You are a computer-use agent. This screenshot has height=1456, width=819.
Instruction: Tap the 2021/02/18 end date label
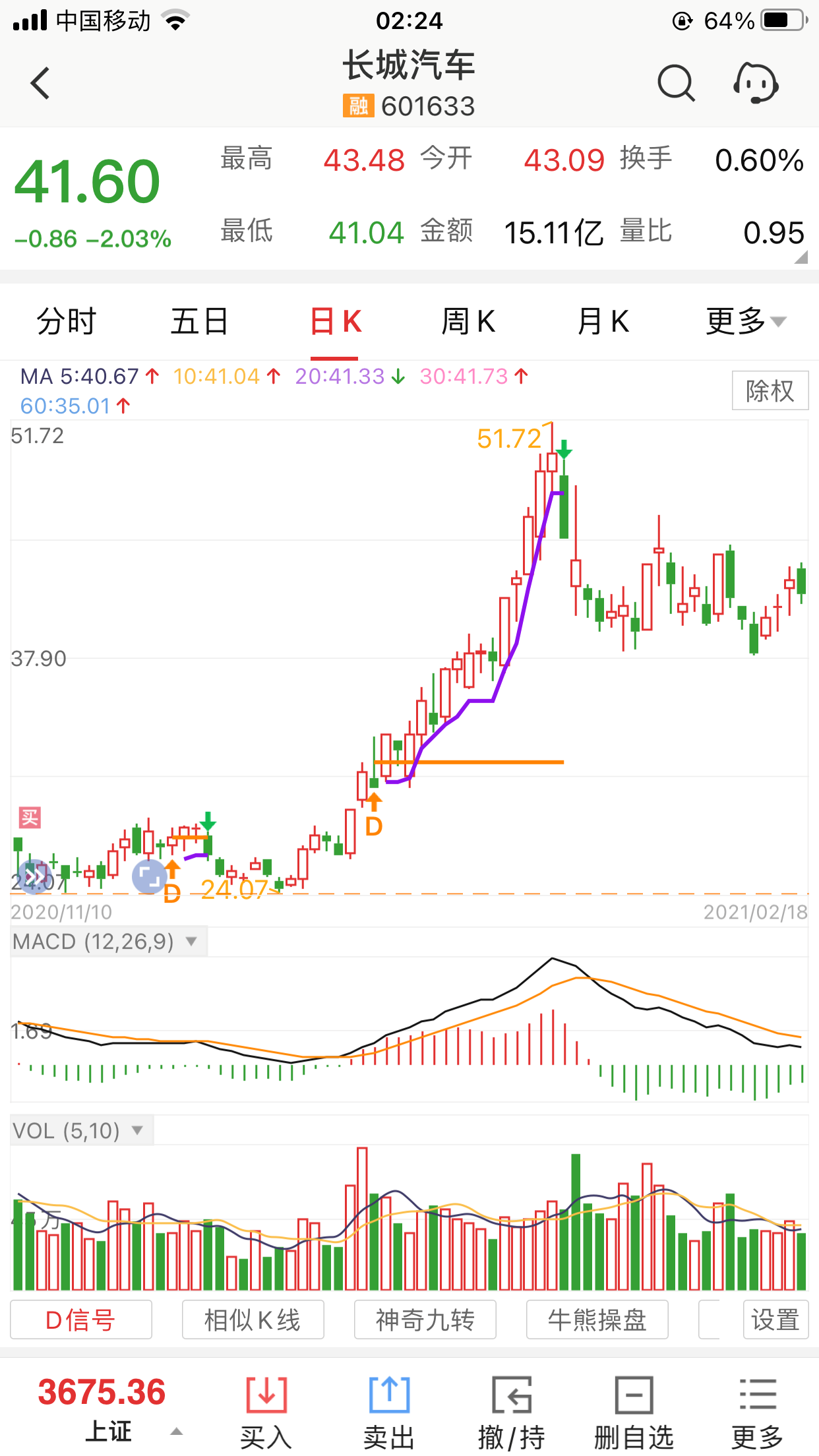click(x=756, y=912)
